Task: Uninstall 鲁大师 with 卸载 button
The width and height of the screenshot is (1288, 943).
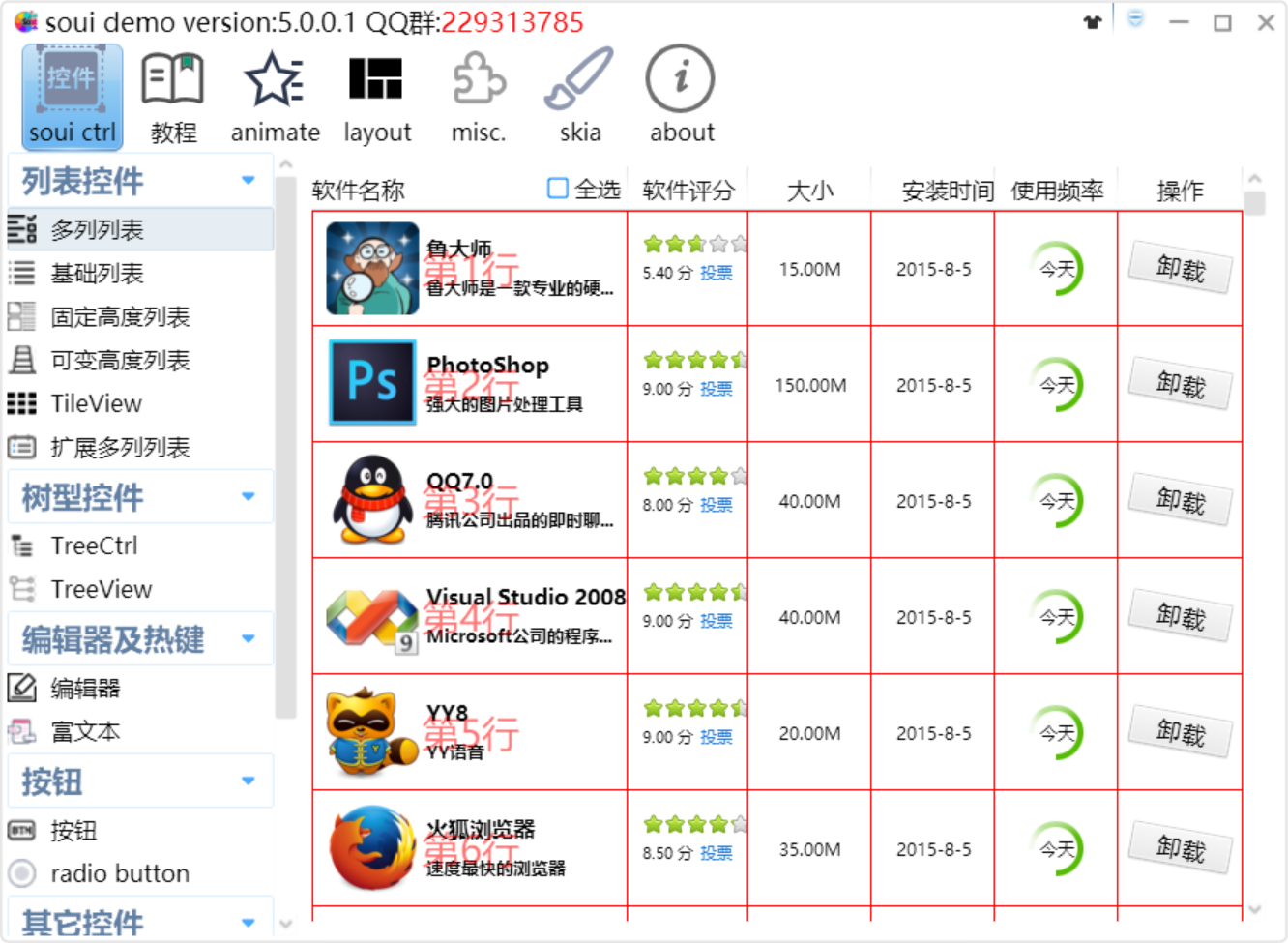Action: (x=1181, y=268)
